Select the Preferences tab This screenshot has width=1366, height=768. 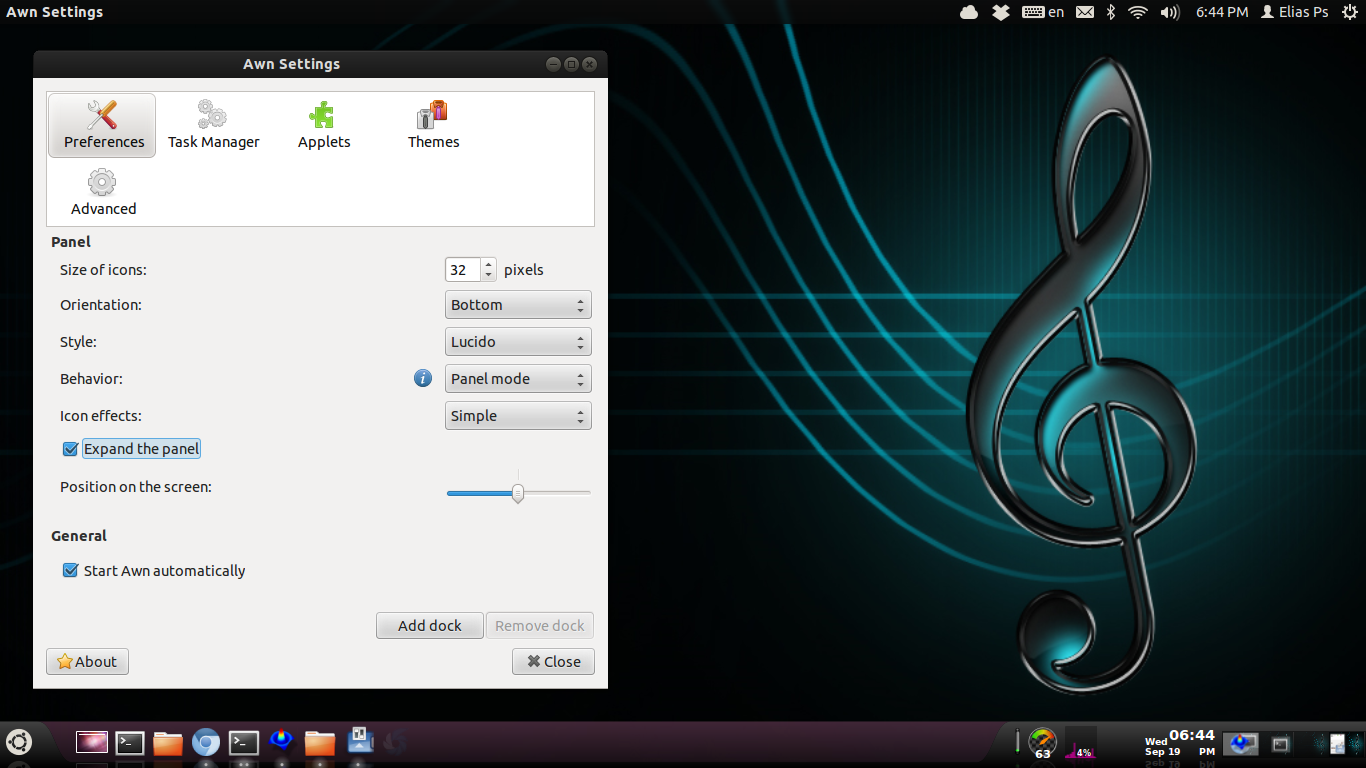tap(103, 125)
